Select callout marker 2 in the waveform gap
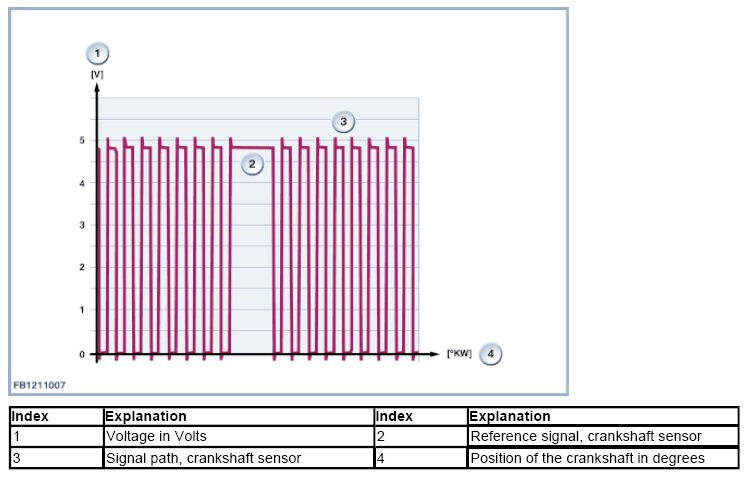This screenshot has width=744, height=478. pyautogui.click(x=252, y=164)
